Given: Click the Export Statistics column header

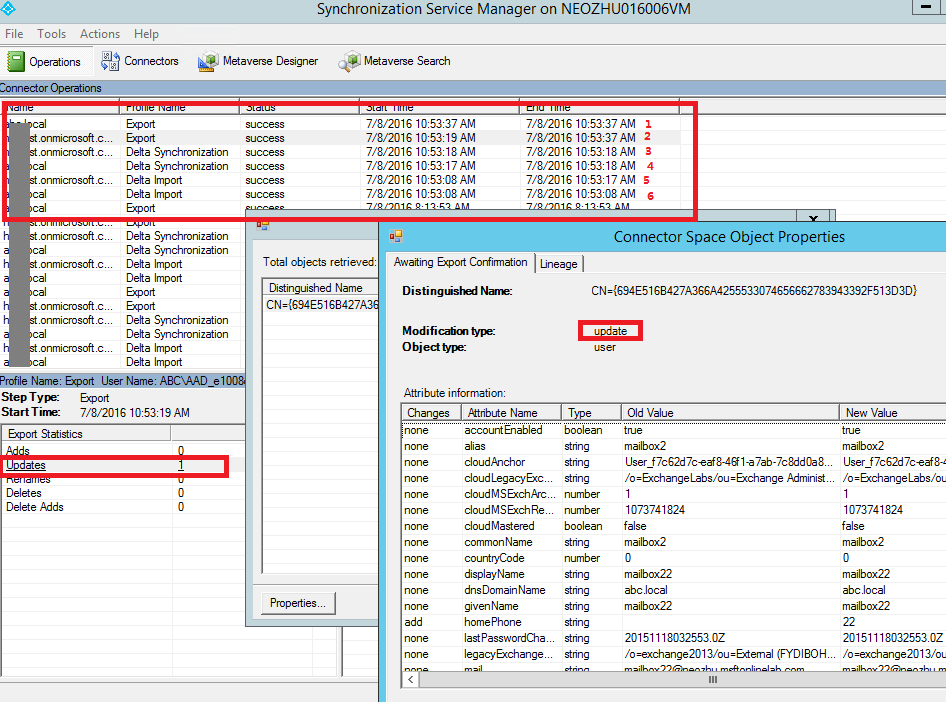Looking at the screenshot, I should click(87, 434).
